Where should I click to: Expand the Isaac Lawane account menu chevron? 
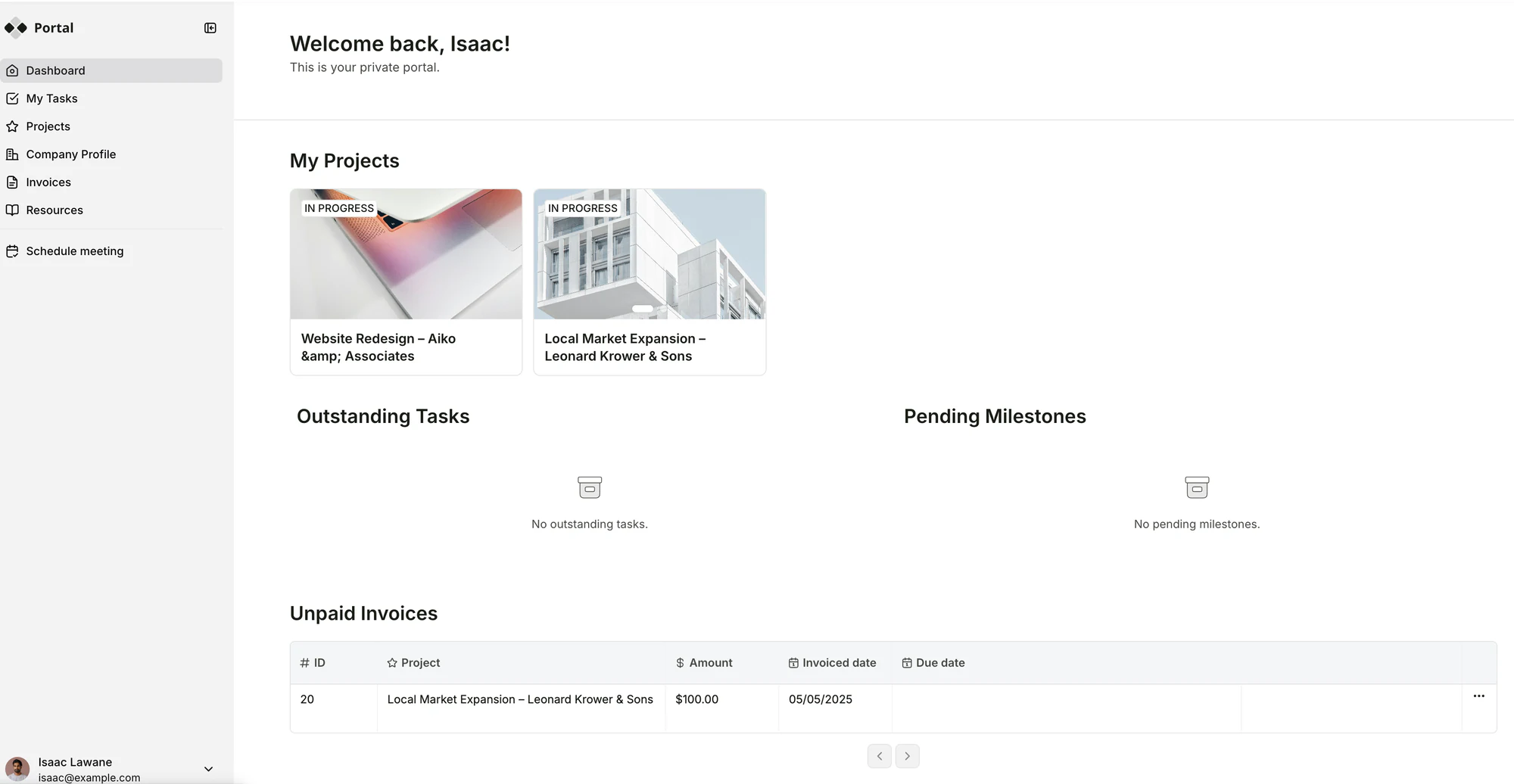pyautogui.click(x=209, y=769)
